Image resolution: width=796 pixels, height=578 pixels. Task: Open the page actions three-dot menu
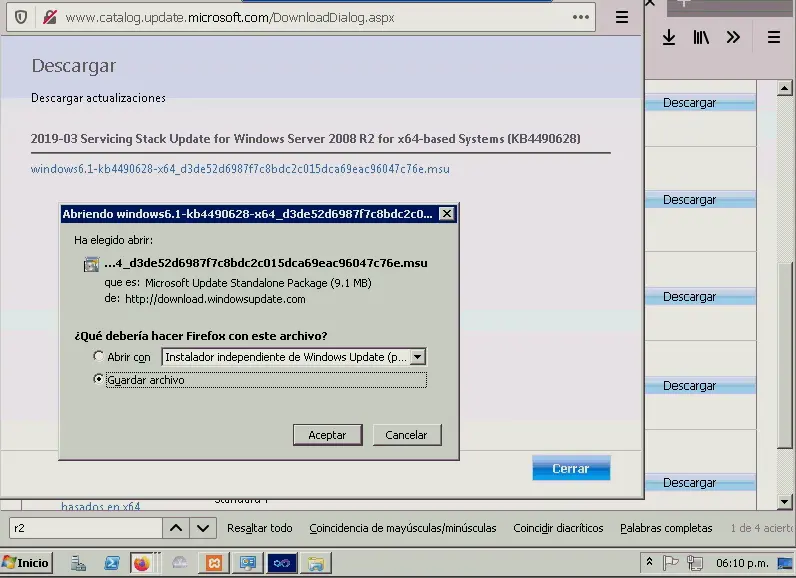coord(580,17)
